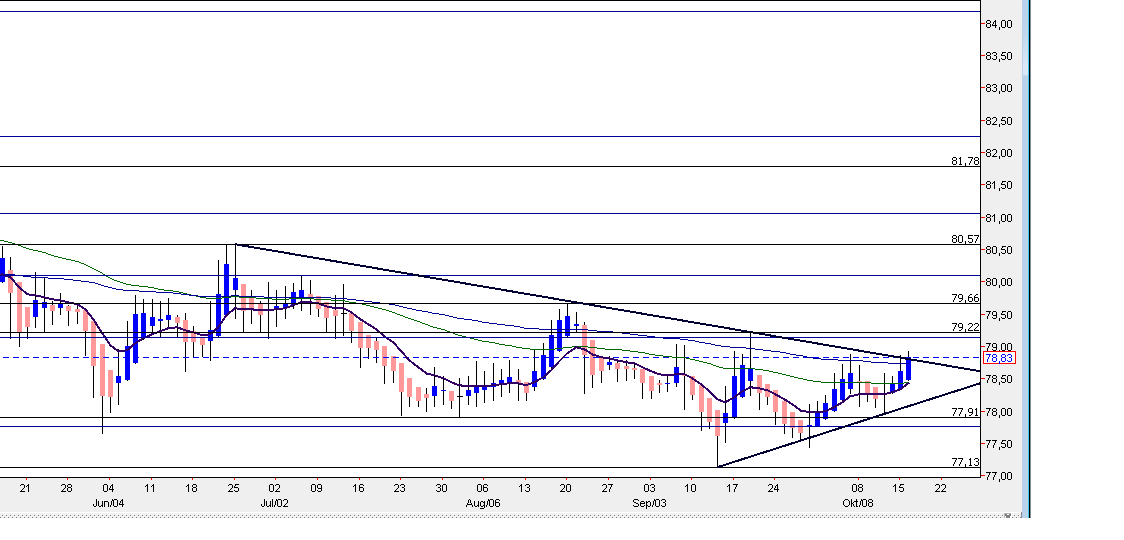Click the 84,00 price axis label
The height and width of the screenshot is (540, 1124).
(x=999, y=24)
